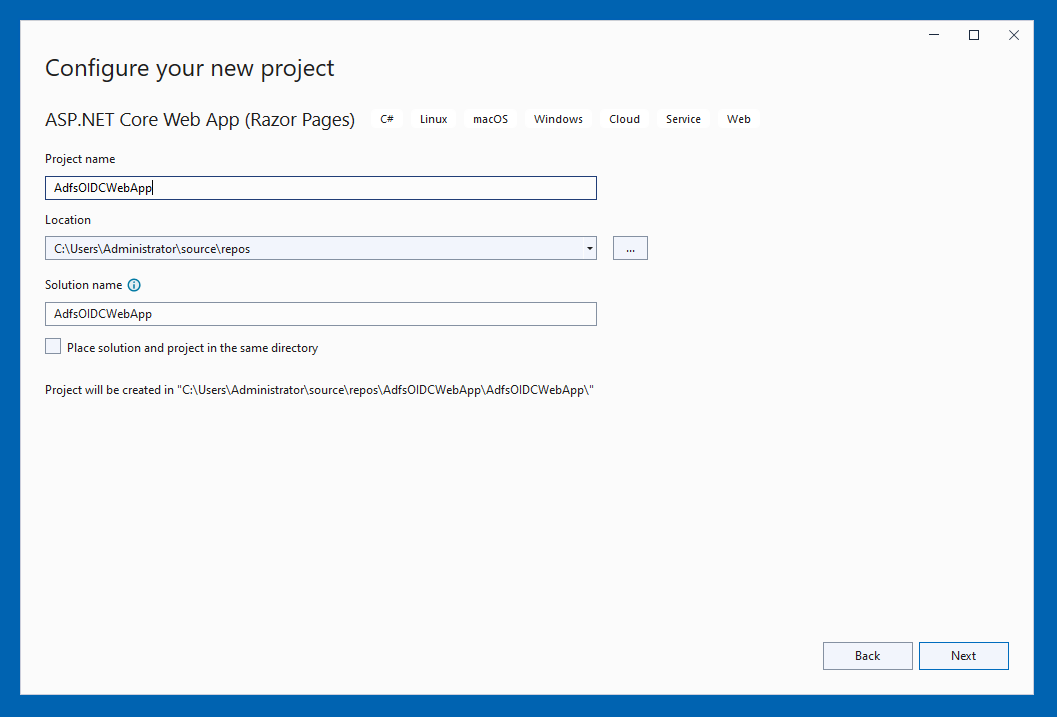The width and height of the screenshot is (1057, 717).
Task: Click the C# language tag
Action: coord(387,118)
